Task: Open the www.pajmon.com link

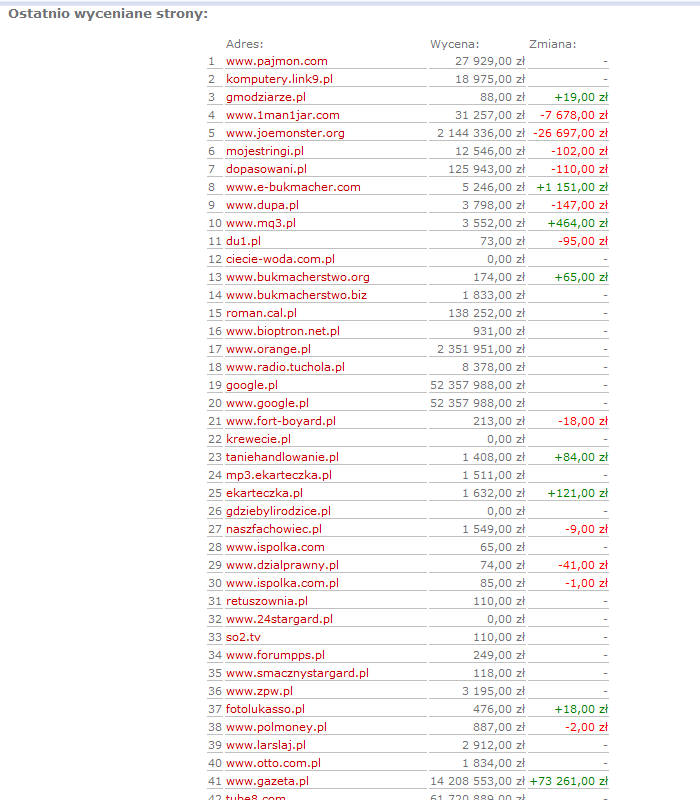Action: [276, 61]
